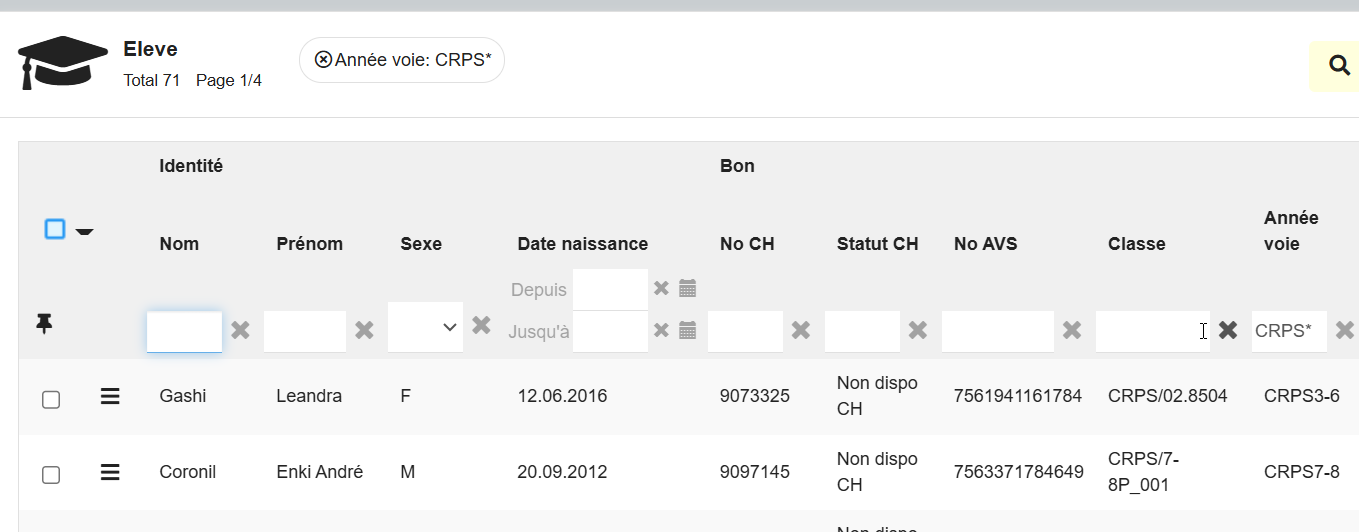Click the birth date 20.09.2012
This screenshot has width=1359, height=532.
click(562, 472)
